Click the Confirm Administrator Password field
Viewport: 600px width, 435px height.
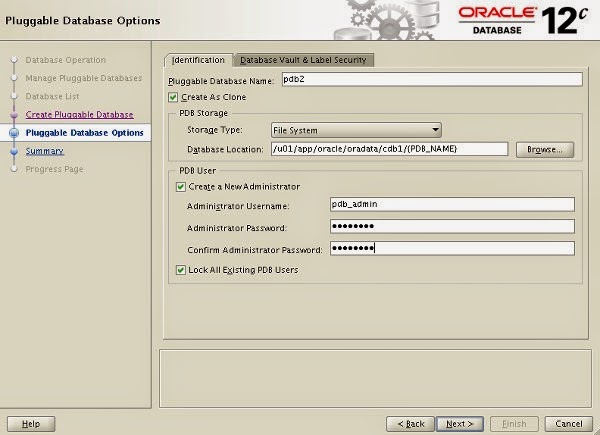point(452,248)
